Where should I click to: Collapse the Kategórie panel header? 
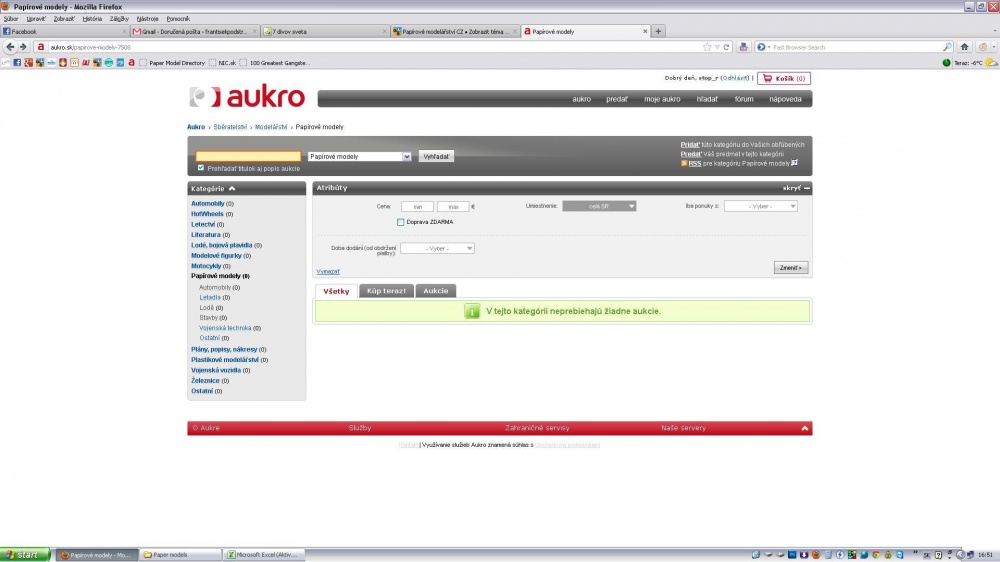247,188
